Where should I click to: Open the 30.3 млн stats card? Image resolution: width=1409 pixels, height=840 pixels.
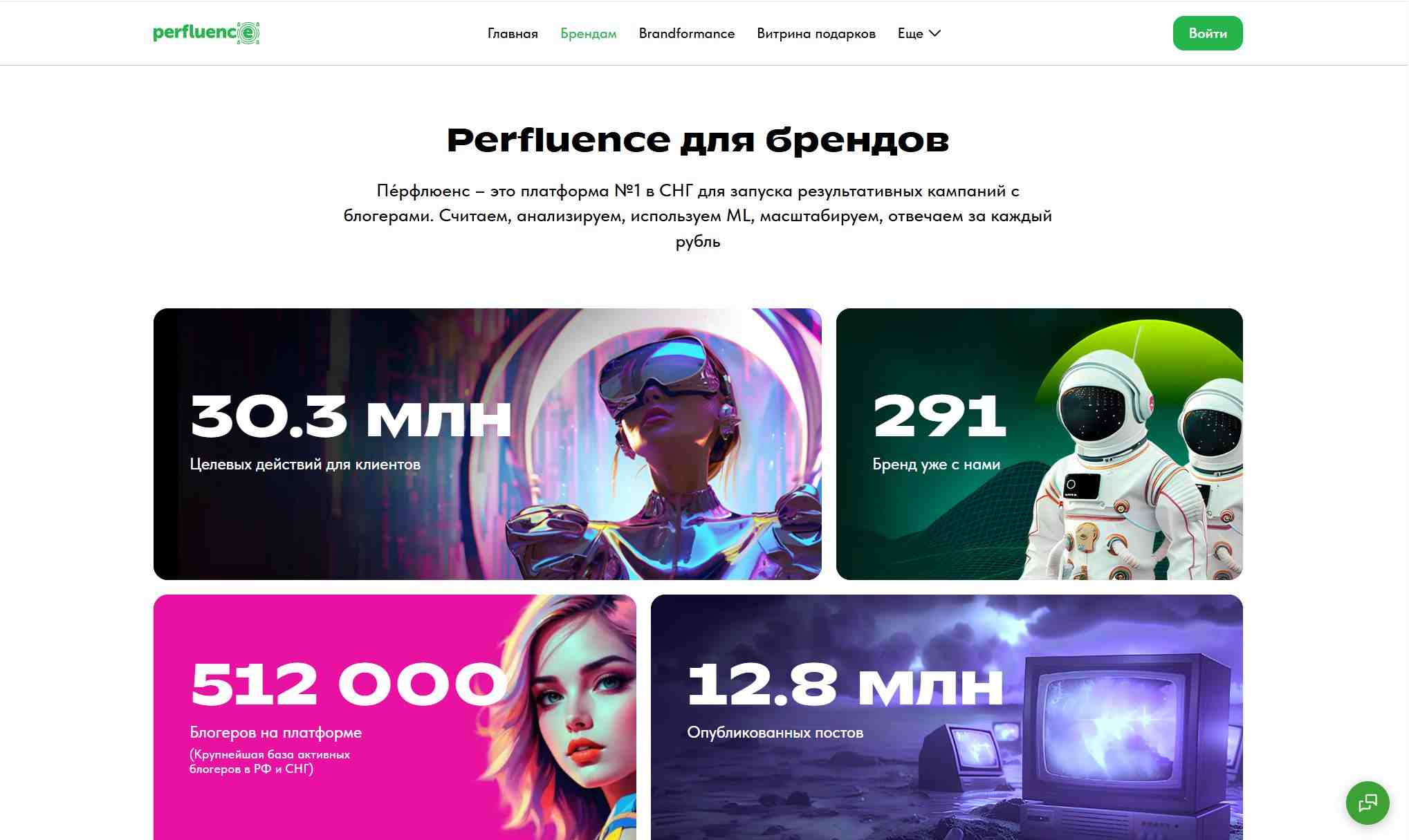[488, 444]
